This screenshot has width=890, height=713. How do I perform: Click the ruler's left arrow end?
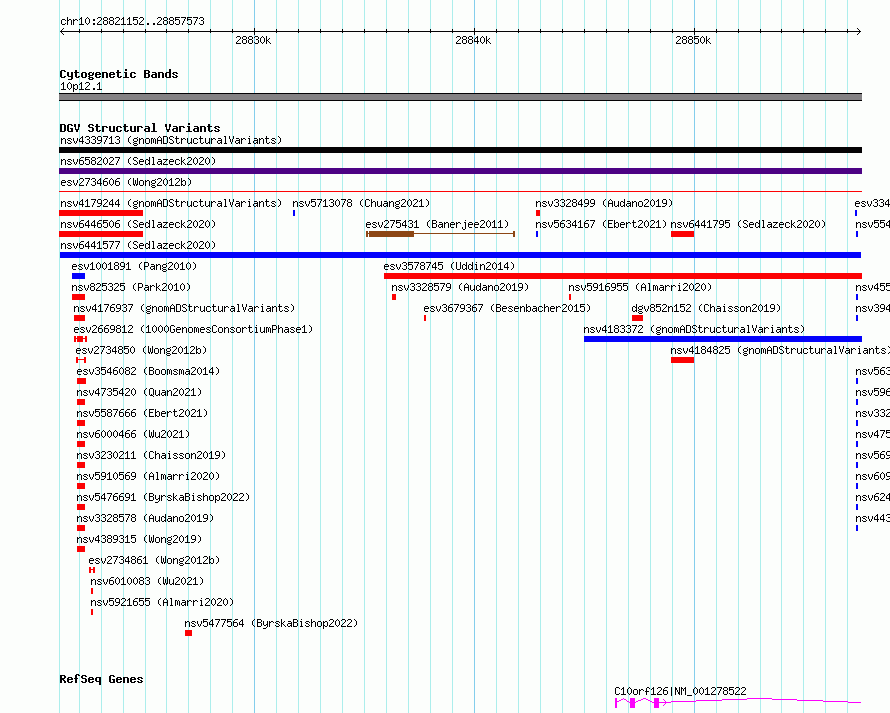point(62,31)
